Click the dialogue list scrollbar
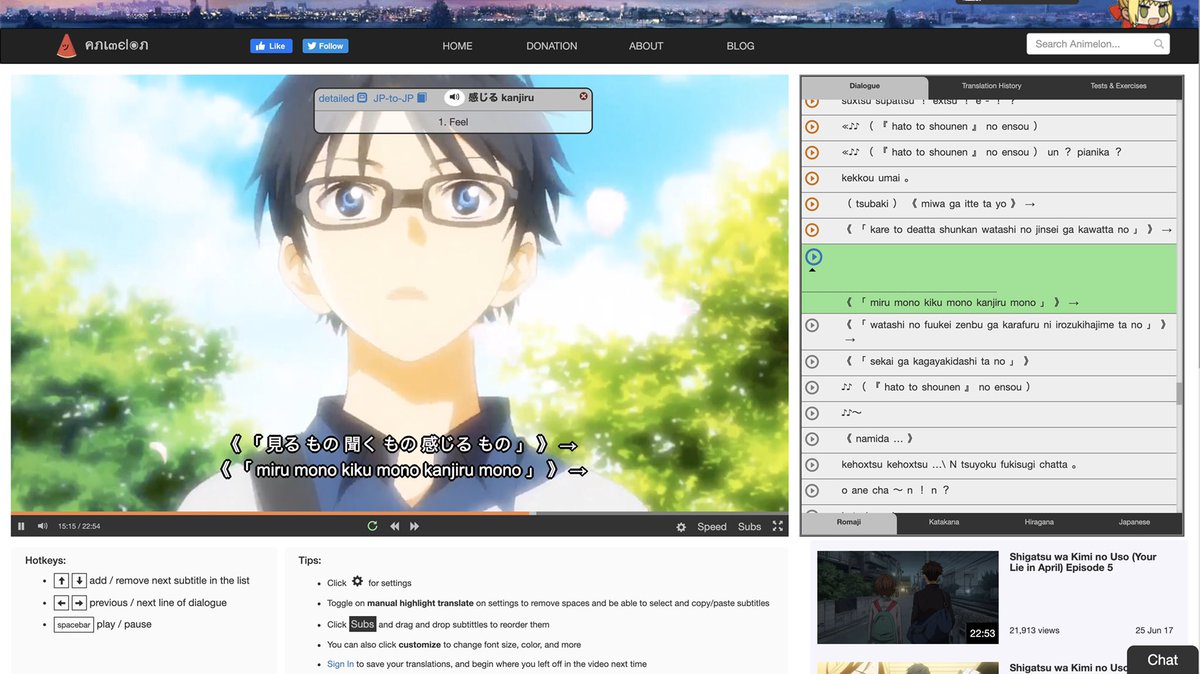Screen dimensions: 1200x674 pos(1179,394)
